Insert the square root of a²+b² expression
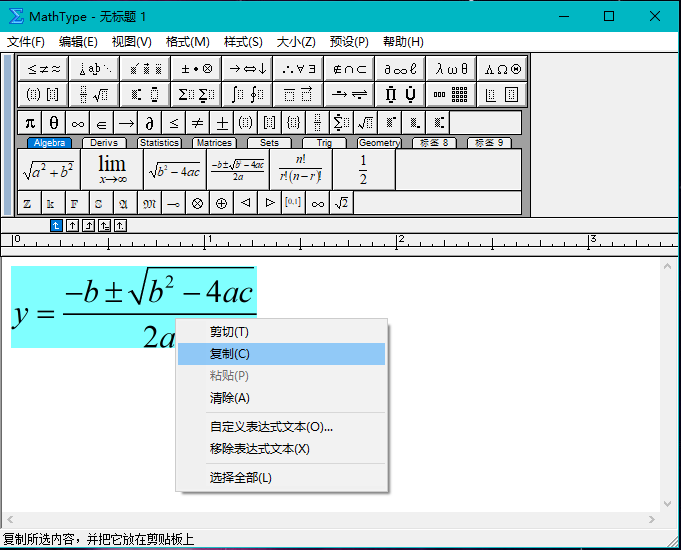681x550 pixels. (x=49, y=169)
